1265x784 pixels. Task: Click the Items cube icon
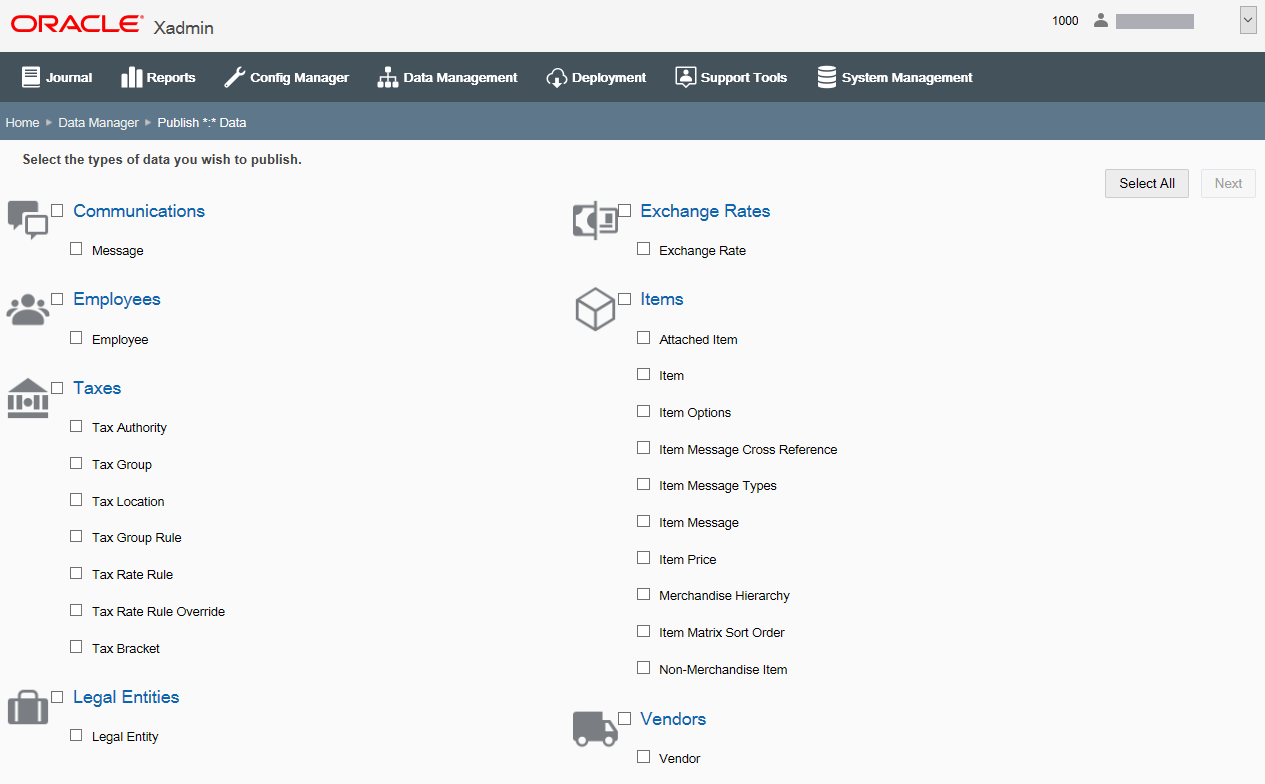(x=596, y=309)
